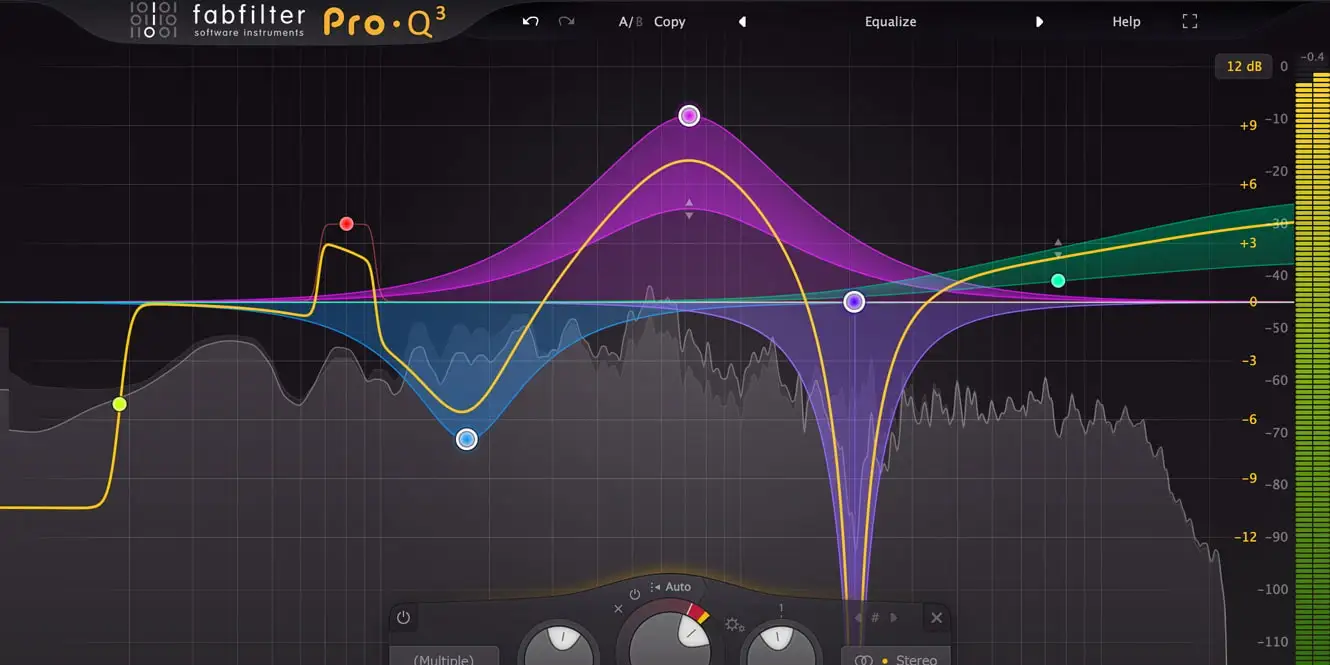
Task: Load the next preset with right arrow
Action: [x=1039, y=21]
